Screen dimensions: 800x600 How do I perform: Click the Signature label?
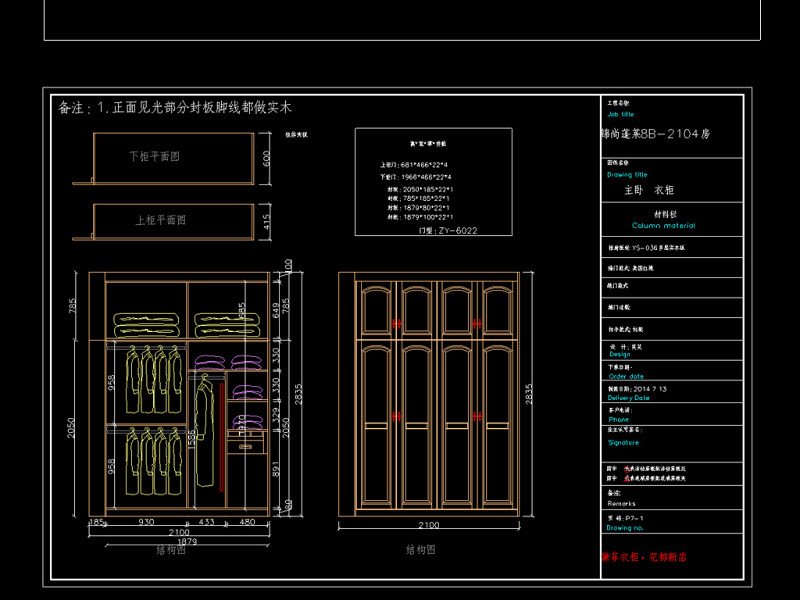click(623, 443)
